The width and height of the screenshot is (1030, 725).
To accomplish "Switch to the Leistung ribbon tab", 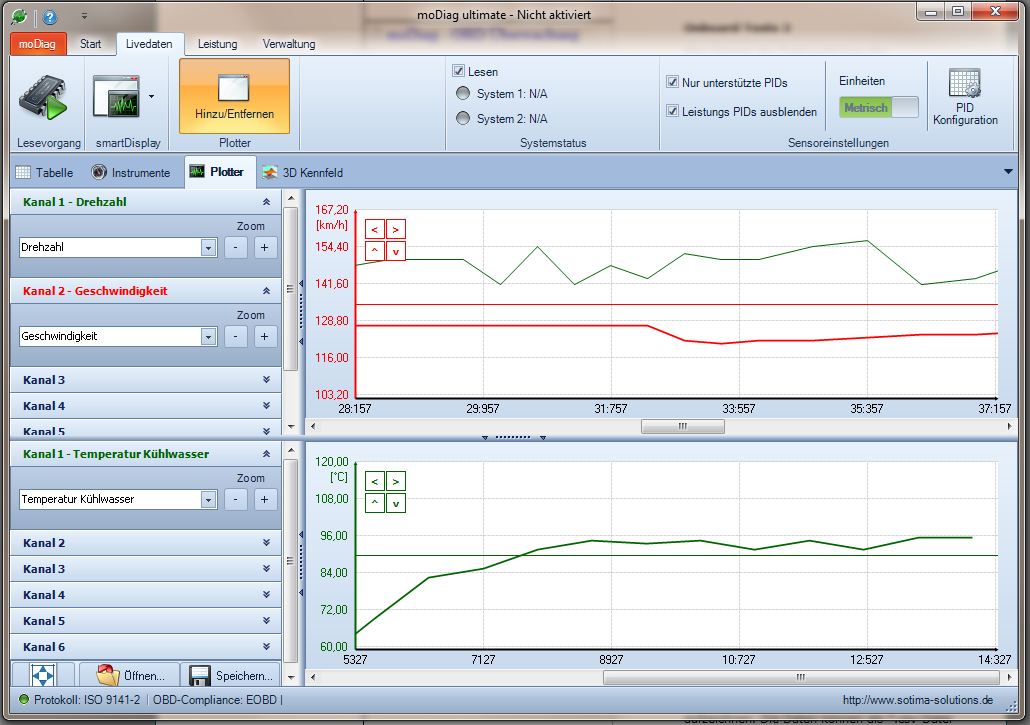I will pyautogui.click(x=217, y=44).
